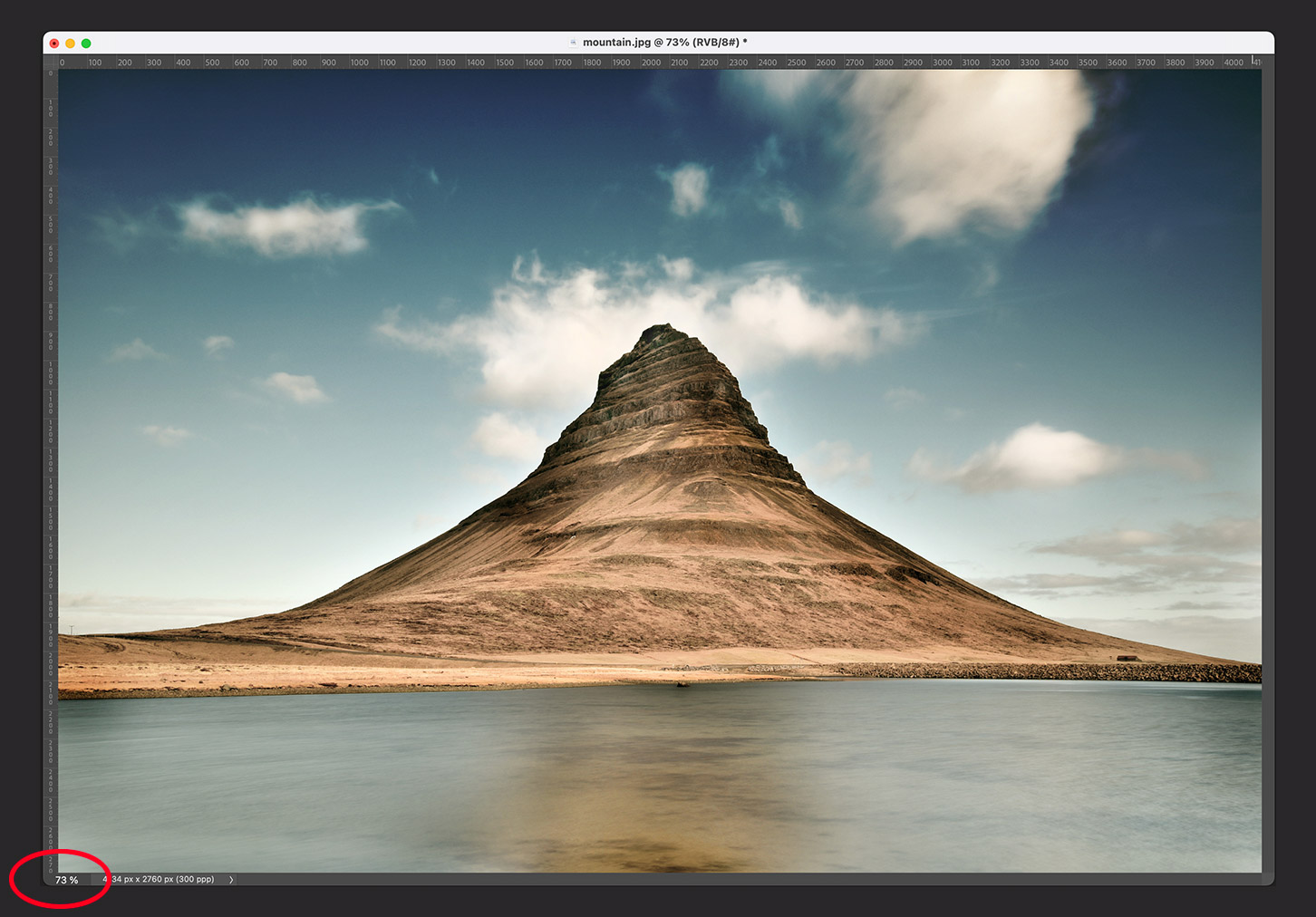Click the green full-screen window button
This screenshot has height=917, width=1316.
pos(86,43)
